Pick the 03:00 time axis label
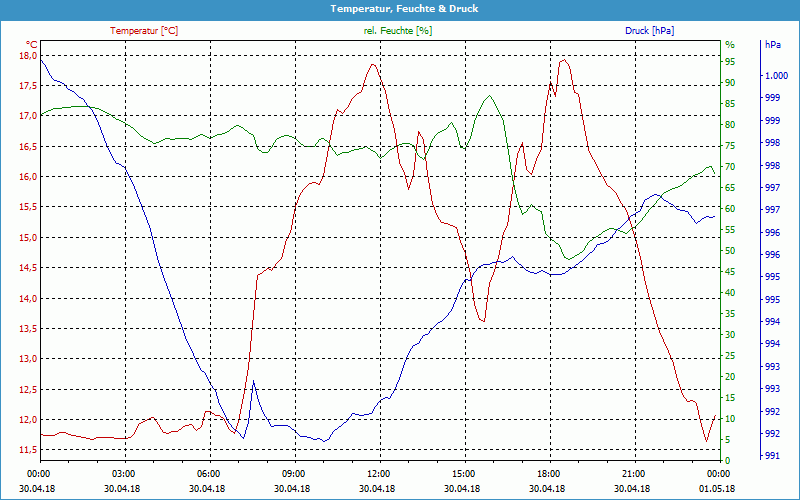This screenshot has width=800, height=500. pos(123,473)
